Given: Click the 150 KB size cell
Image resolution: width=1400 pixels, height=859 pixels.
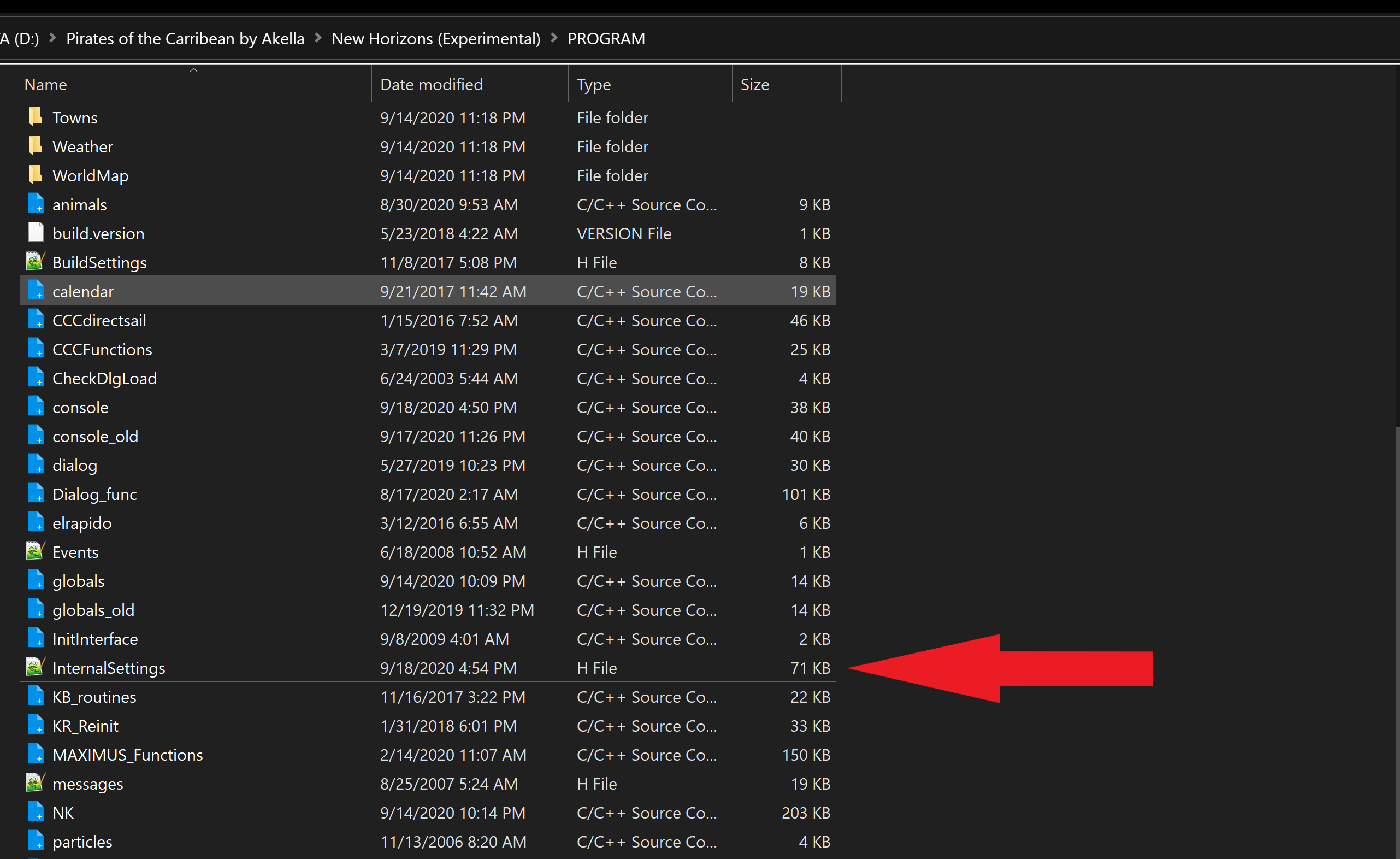Looking at the screenshot, I should click(x=806, y=755).
